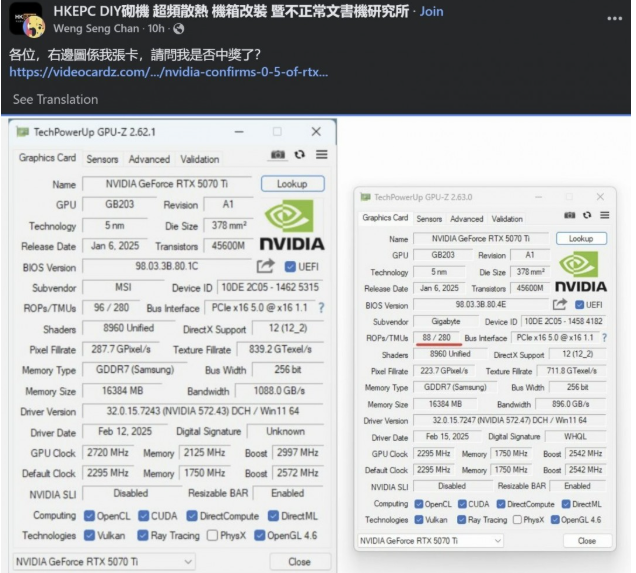
Task: Click Pixel Fillrate value 287.7 GPixel/s
Action: pos(121,349)
